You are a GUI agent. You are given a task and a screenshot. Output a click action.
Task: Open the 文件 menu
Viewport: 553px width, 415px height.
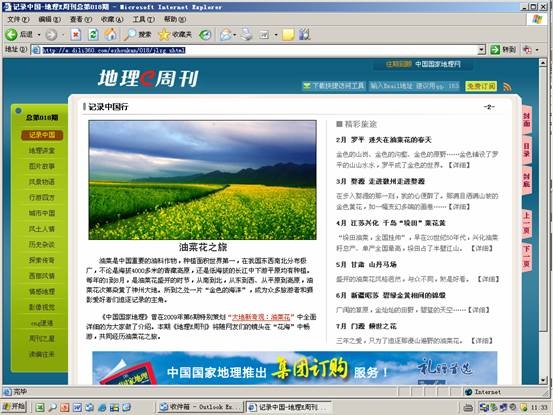pos(18,19)
